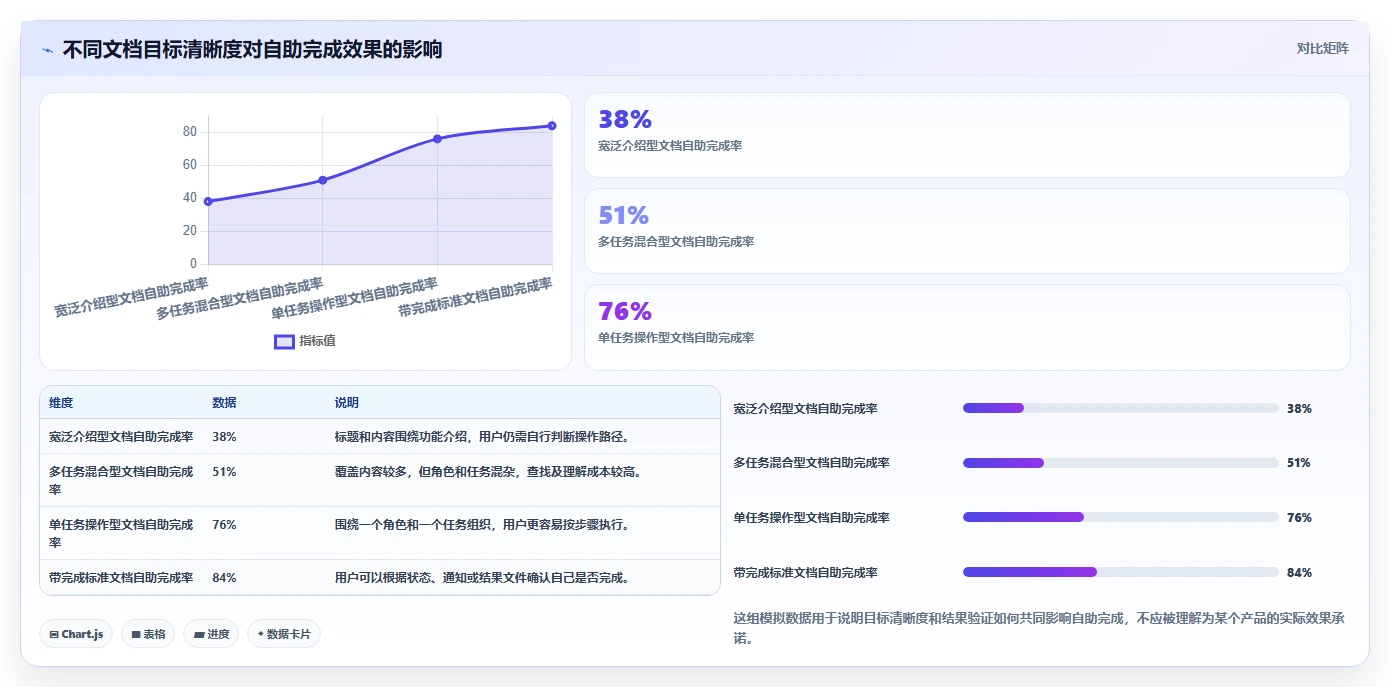
Task: Click the 说明 column header
Action: (346, 403)
